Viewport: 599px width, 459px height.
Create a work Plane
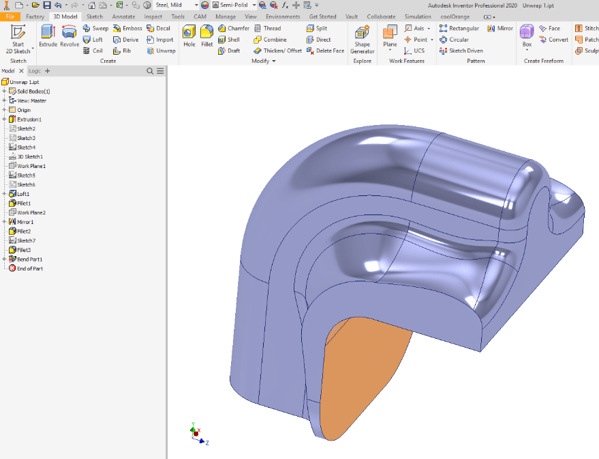pyautogui.click(x=390, y=37)
